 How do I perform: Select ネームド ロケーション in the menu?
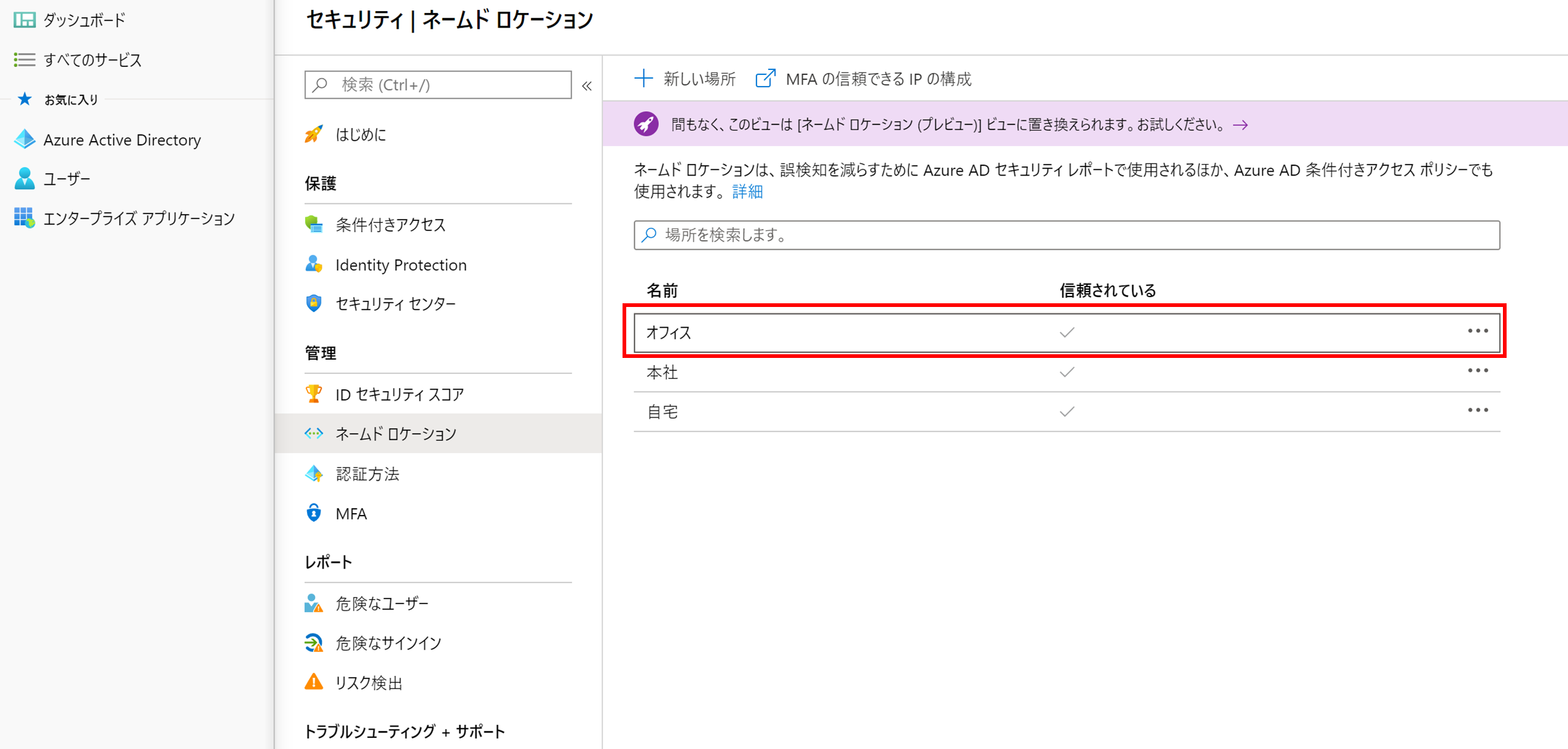click(395, 434)
